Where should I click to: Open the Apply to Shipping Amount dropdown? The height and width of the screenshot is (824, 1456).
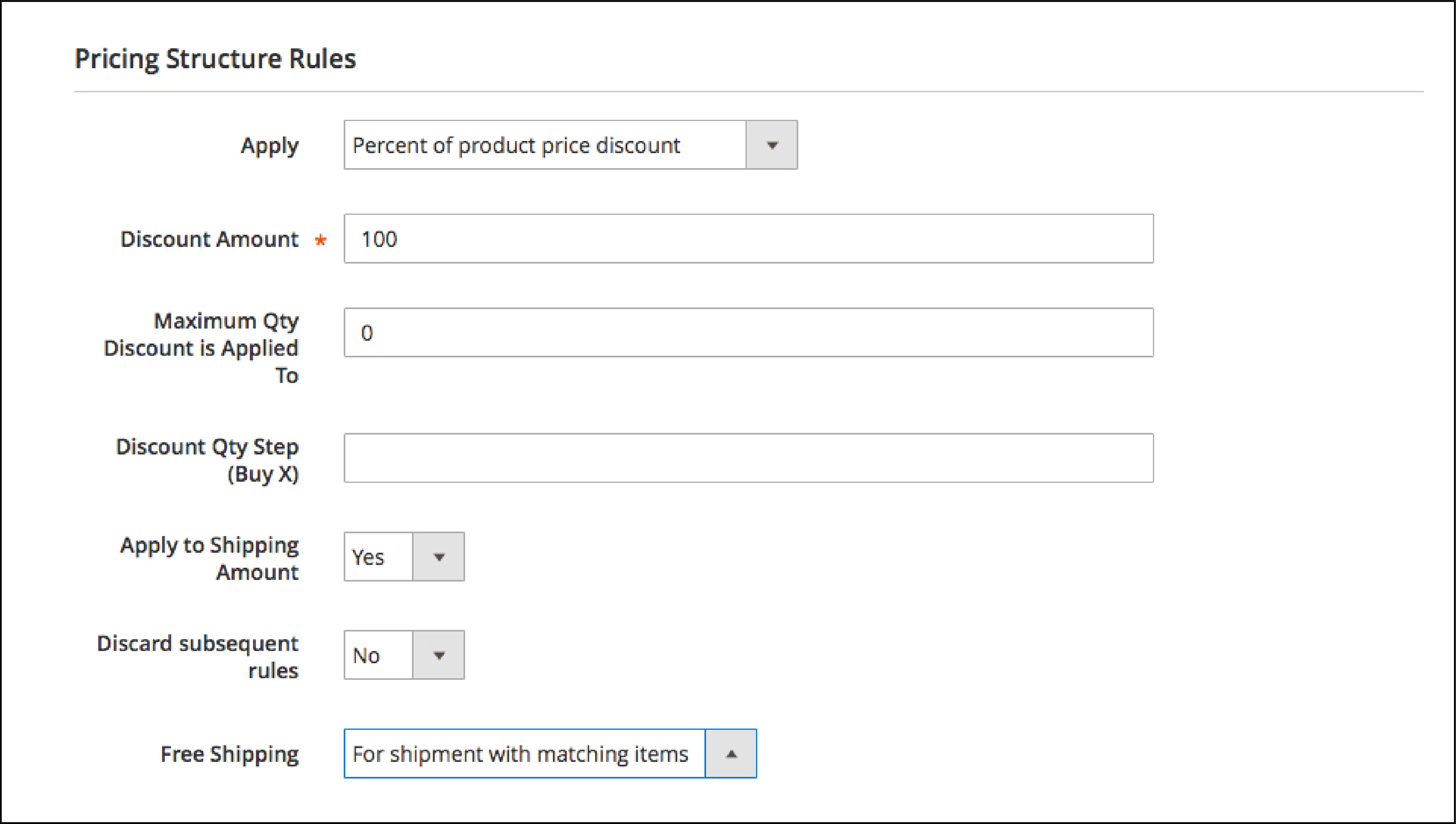coord(437,555)
